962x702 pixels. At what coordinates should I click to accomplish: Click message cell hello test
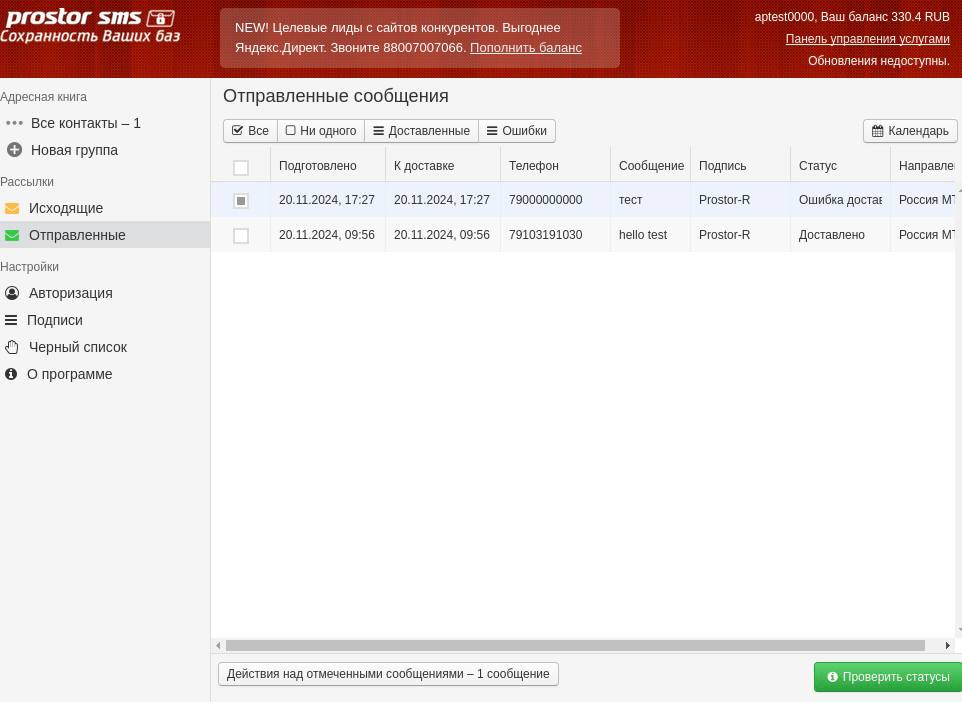point(642,234)
